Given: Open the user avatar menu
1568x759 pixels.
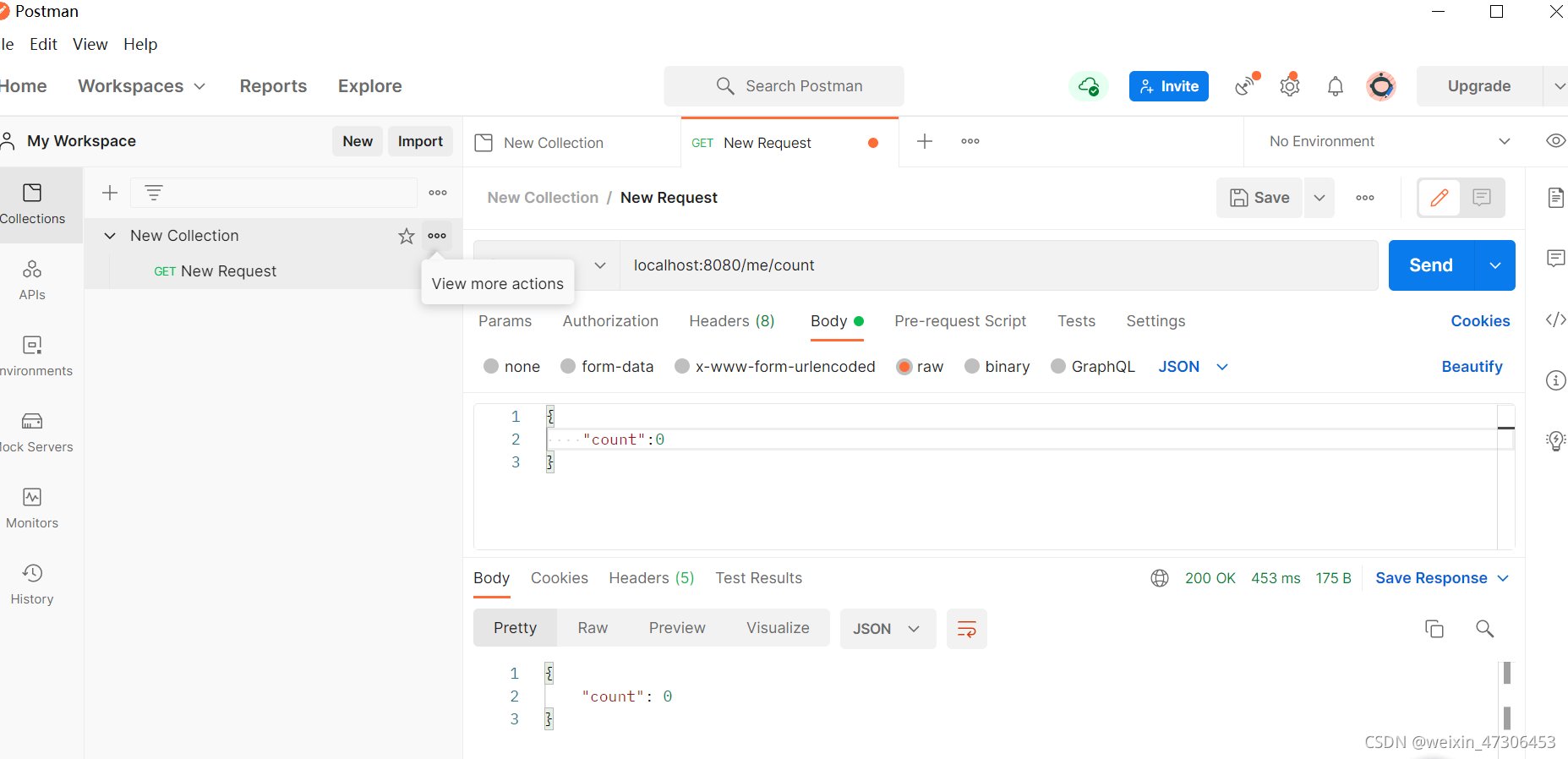Looking at the screenshot, I should coord(1381,85).
